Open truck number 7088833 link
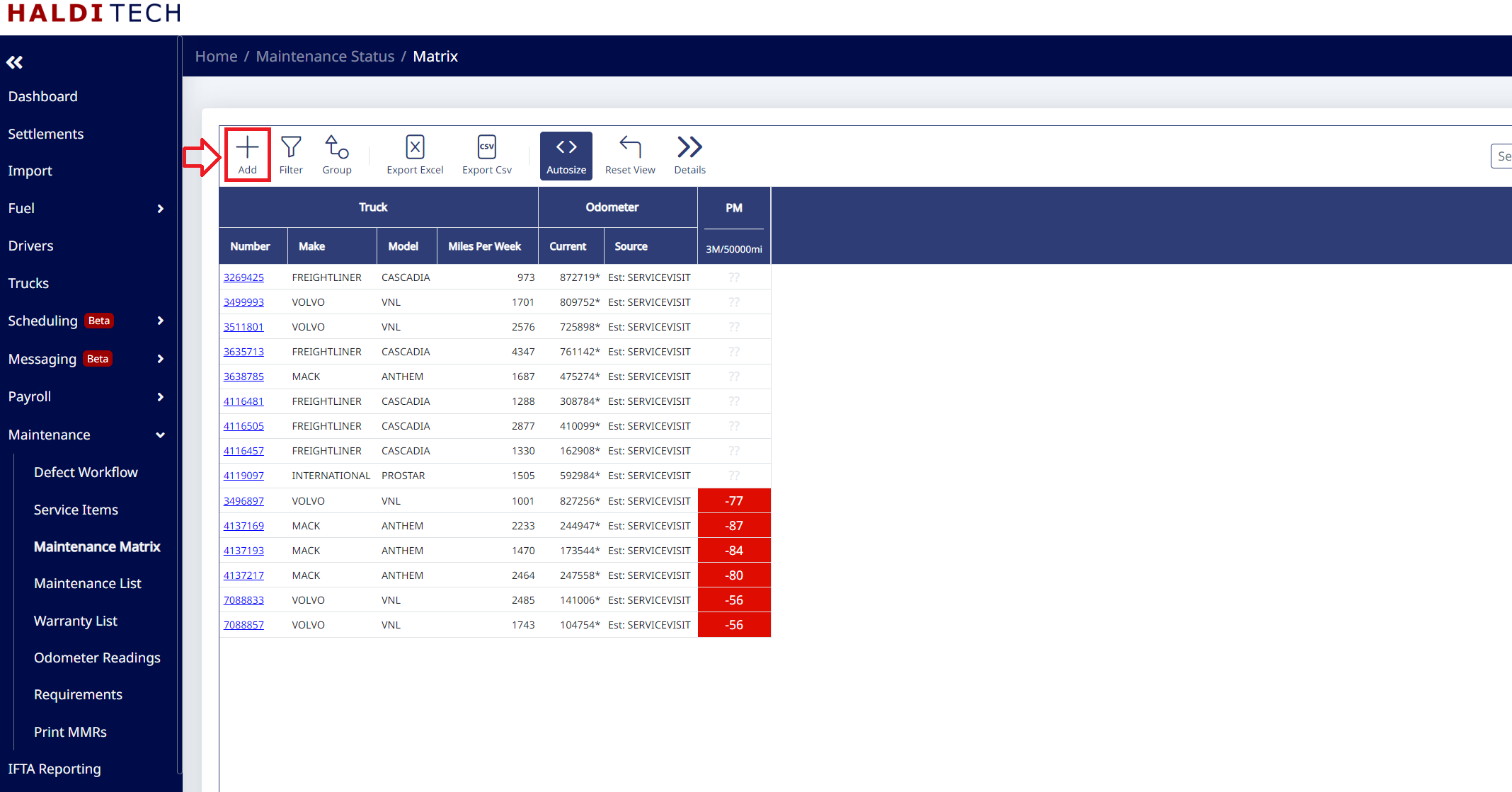Image resolution: width=1512 pixels, height=792 pixels. (x=244, y=600)
